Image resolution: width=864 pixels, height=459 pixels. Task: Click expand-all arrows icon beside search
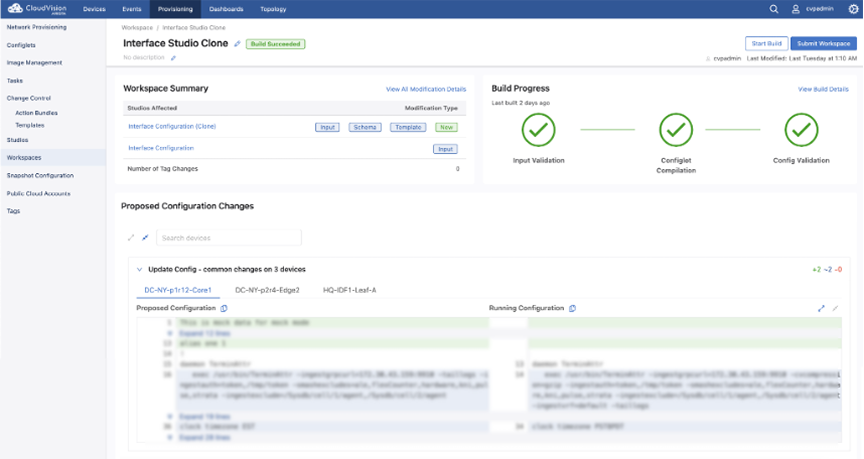[x=131, y=237]
